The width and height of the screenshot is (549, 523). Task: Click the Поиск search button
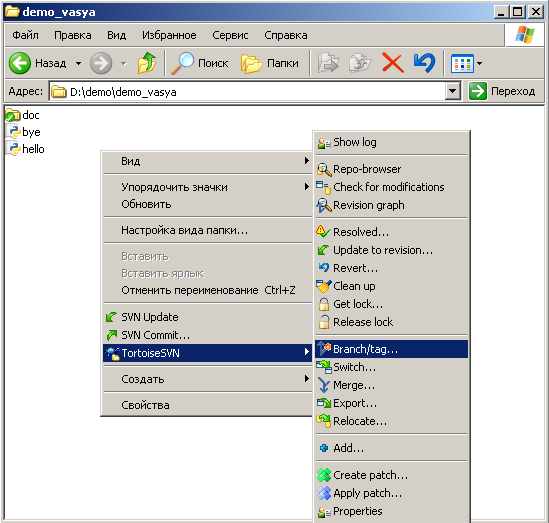200,63
